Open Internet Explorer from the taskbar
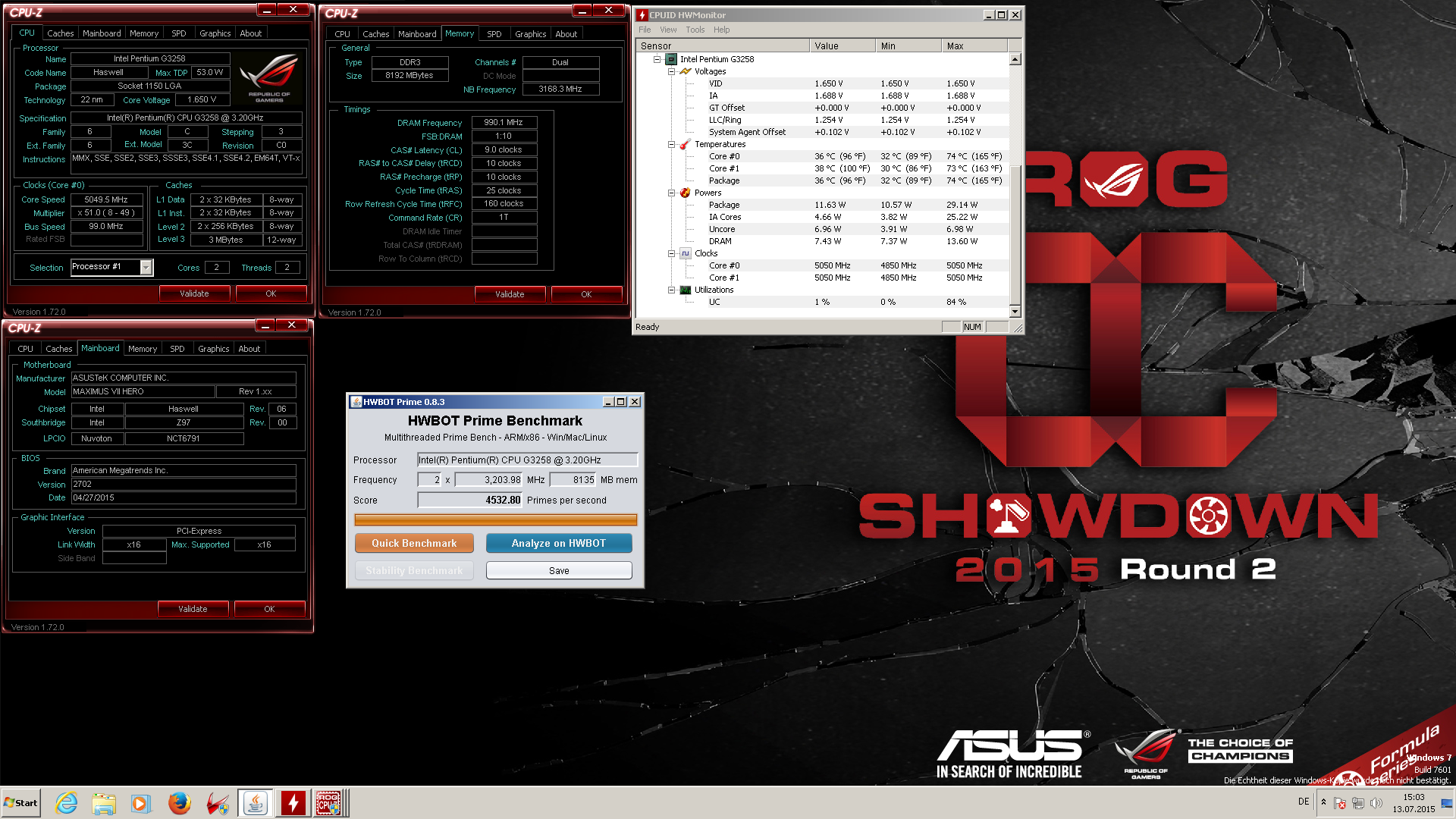The height and width of the screenshot is (819, 1456). click(x=67, y=803)
